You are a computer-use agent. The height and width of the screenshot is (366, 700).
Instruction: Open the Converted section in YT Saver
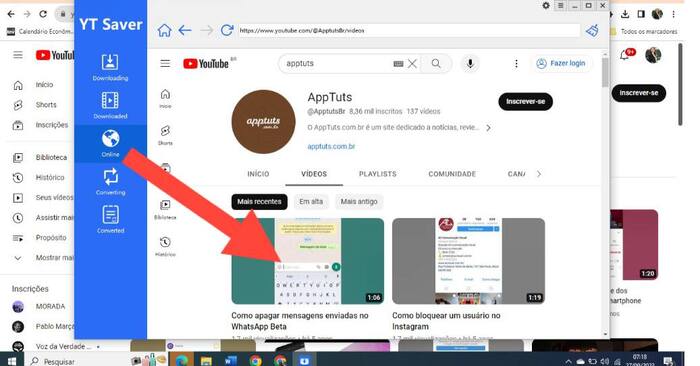[x=110, y=220]
